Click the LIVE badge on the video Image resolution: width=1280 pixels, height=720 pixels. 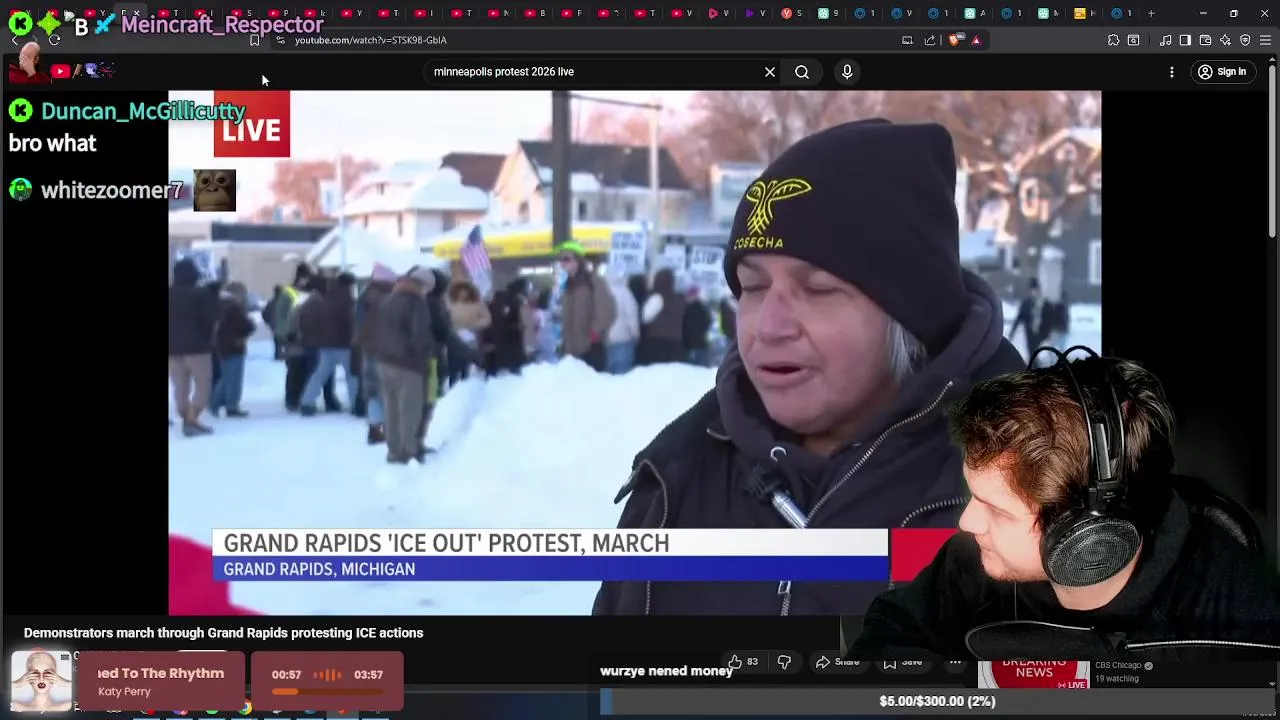(251, 125)
